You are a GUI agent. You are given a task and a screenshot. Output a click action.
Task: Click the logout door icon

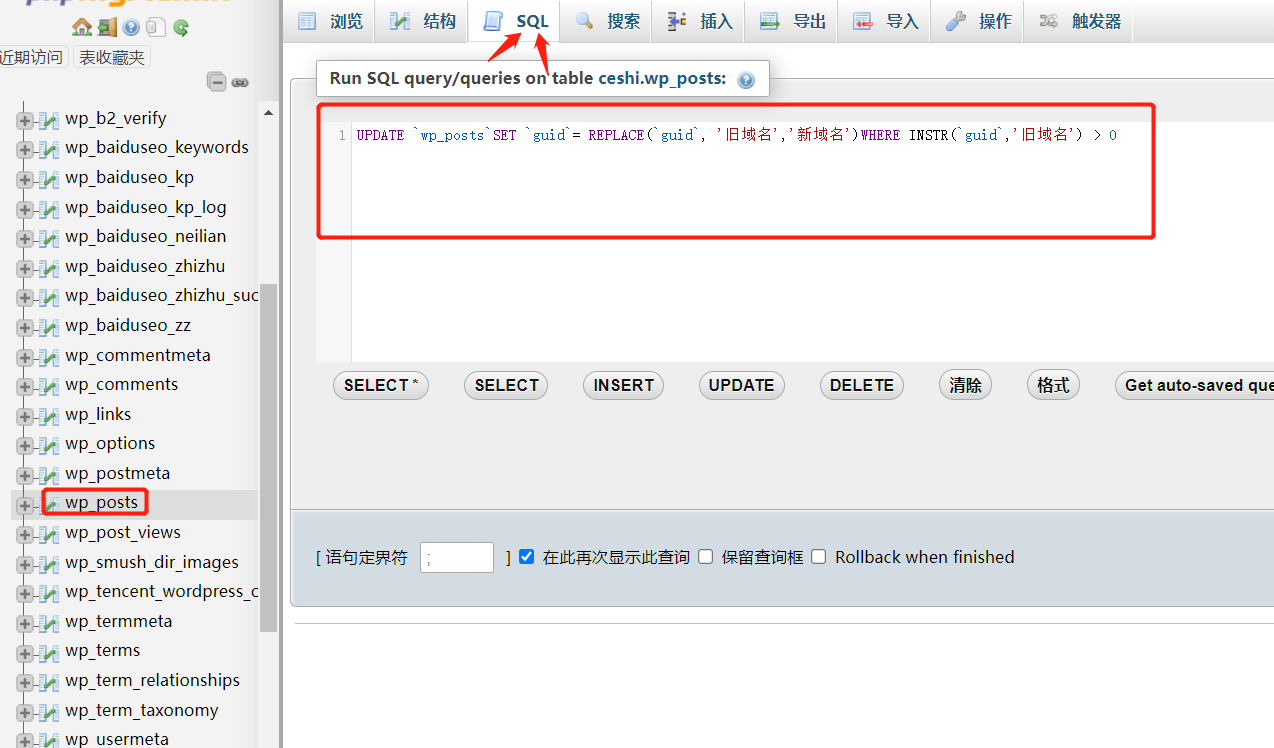click(106, 27)
